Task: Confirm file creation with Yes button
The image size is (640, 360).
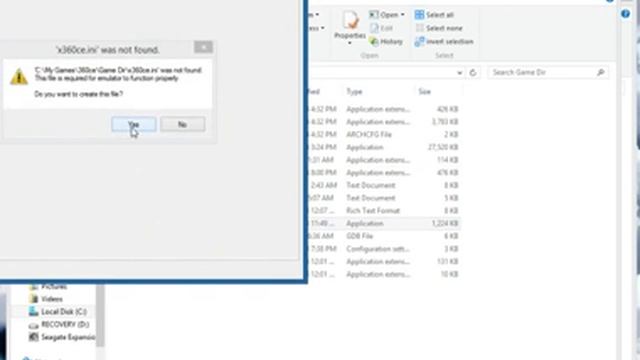Action: [133, 124]
